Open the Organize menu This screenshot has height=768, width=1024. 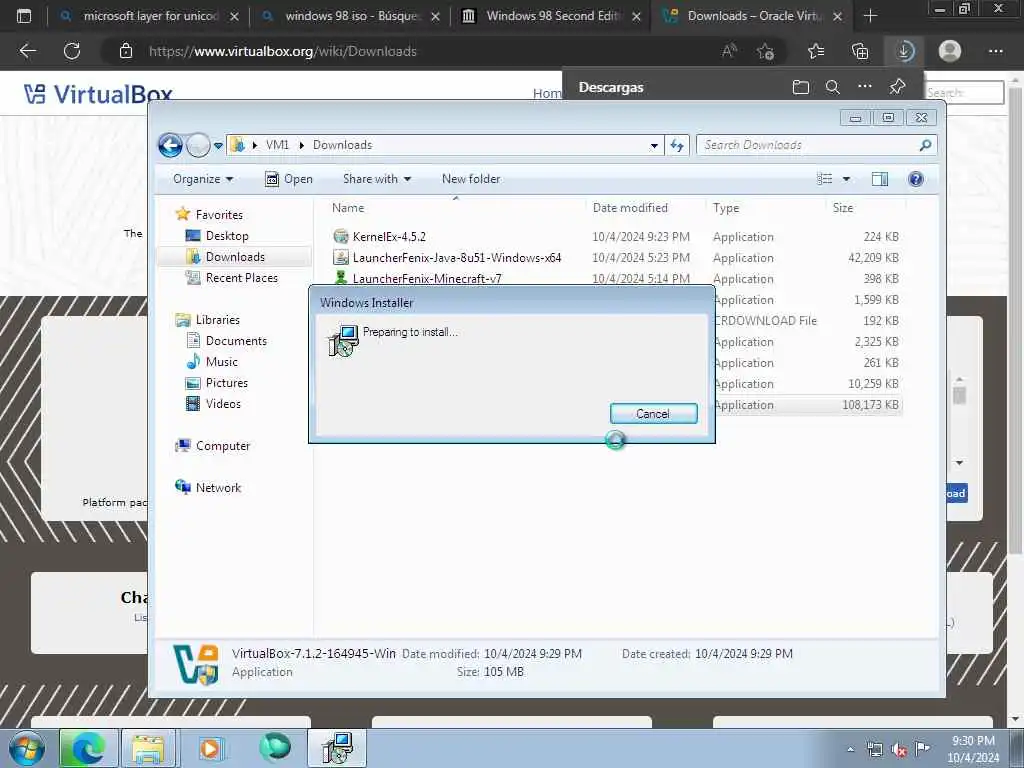click(202, 179)
